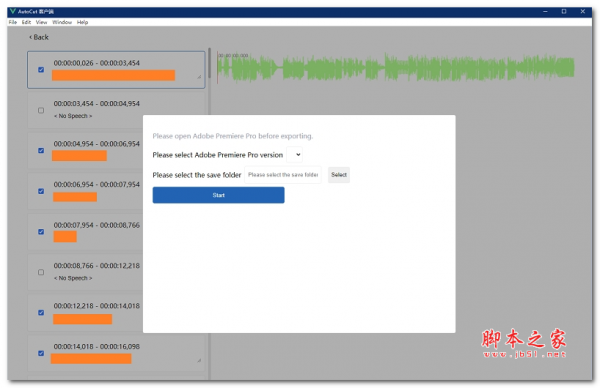Screen dimensions: 600x388
Task: Click the 'Please open Adobe Premiere Pro before exporting.' text
Action: coord(233,136)
